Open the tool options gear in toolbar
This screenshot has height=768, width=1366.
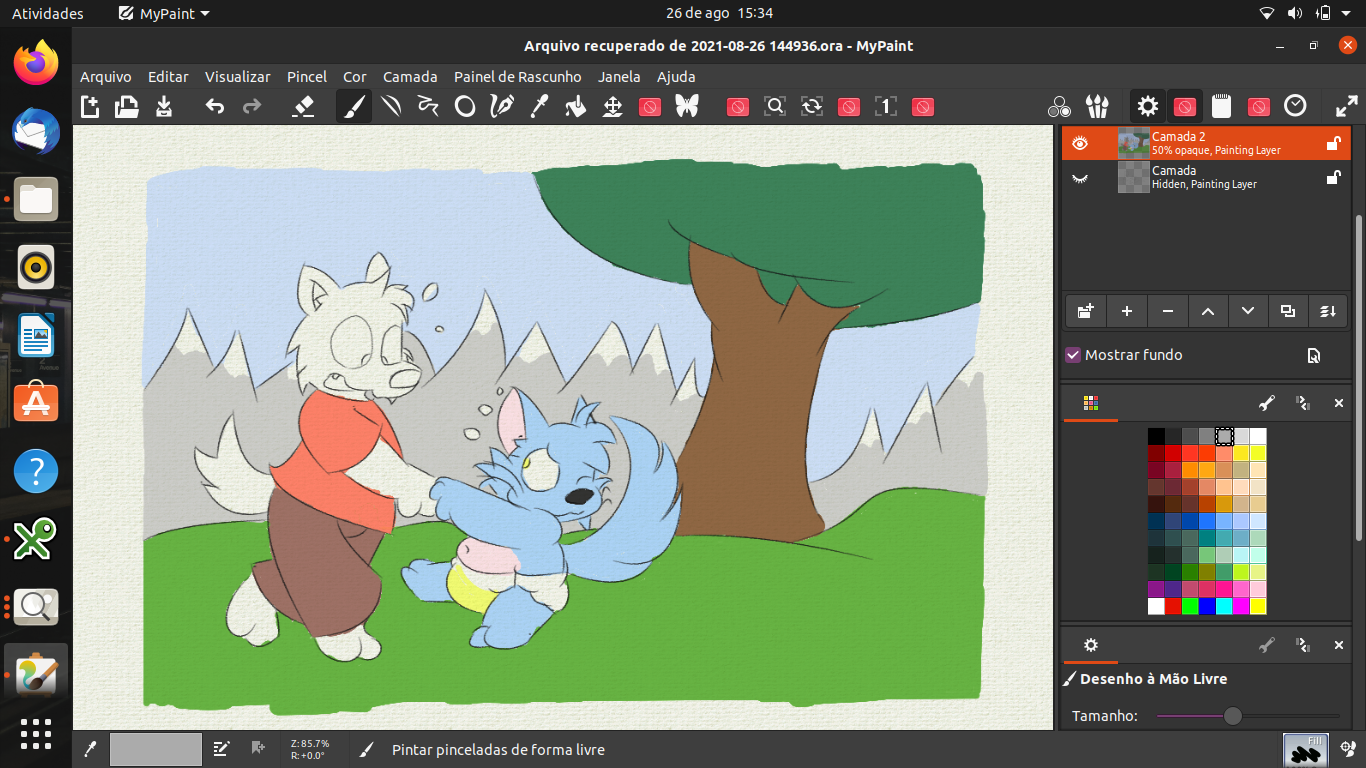[1148, 106]
